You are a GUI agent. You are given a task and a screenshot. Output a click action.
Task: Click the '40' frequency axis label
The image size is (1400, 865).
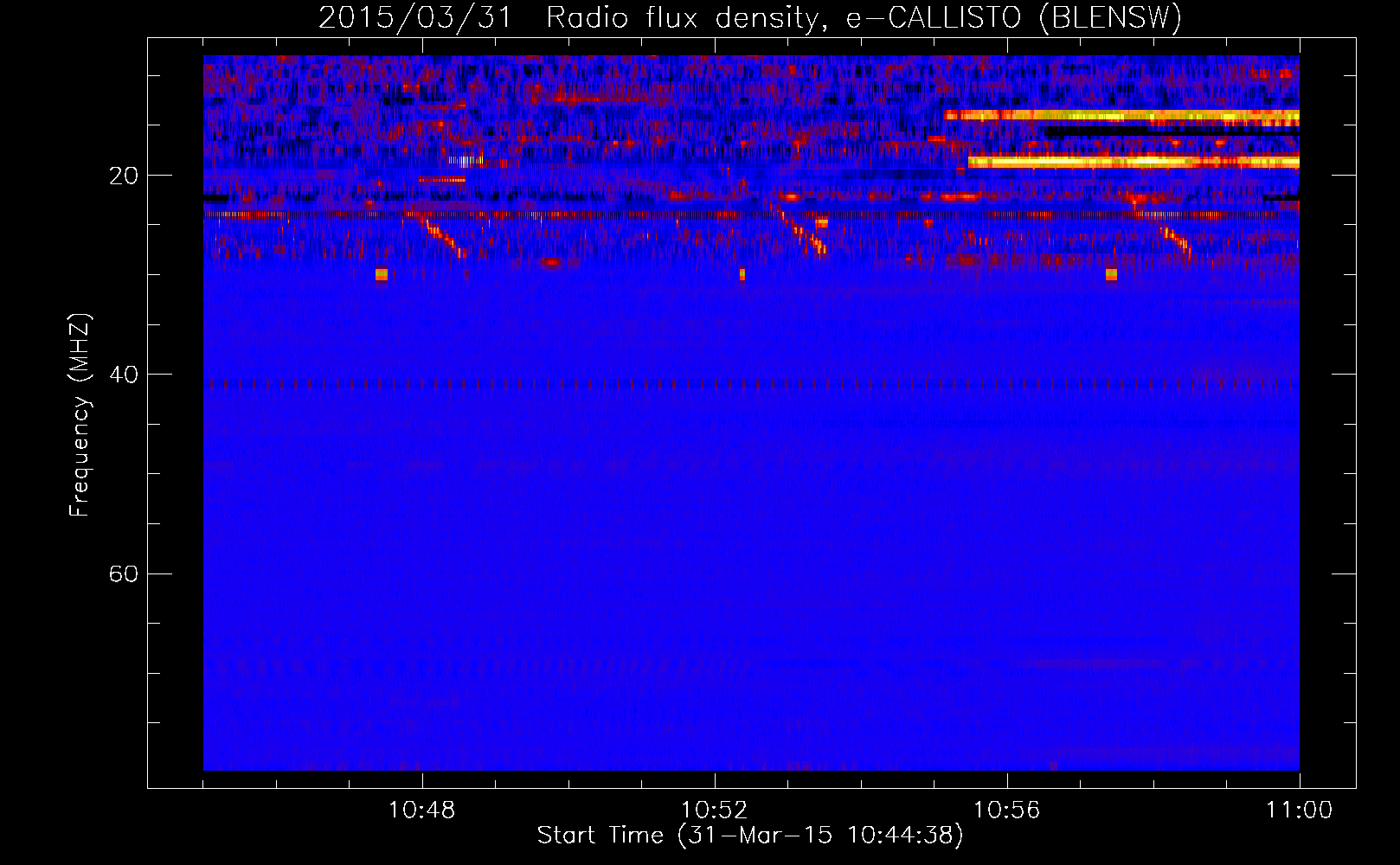tap(123, 375)
